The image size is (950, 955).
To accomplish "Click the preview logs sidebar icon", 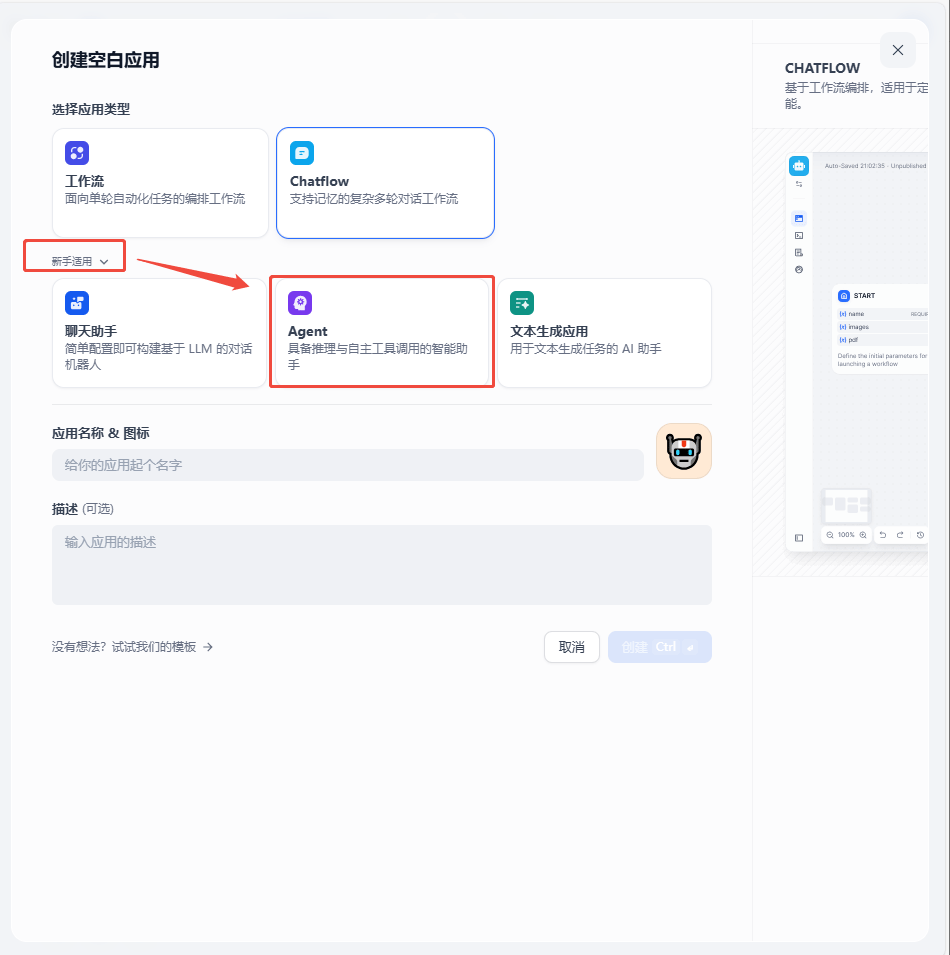I will 799,252.
